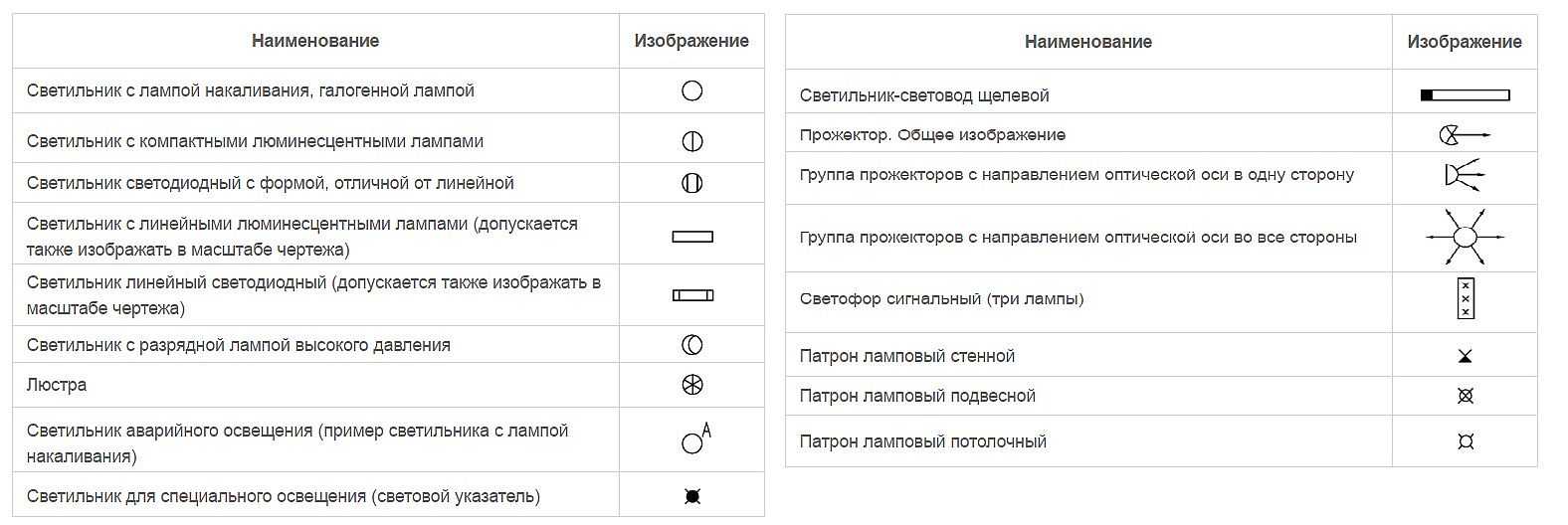Select the general floodlight (Прожектор) symbol
The width and height of the screenshot is (1568, 525).
1463,135
